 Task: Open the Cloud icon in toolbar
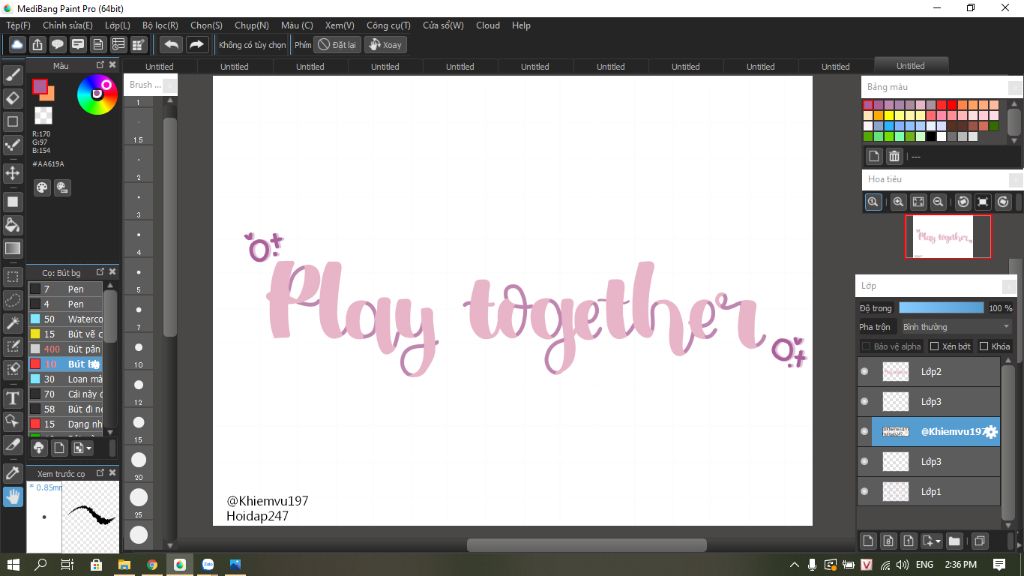[17, 44]
